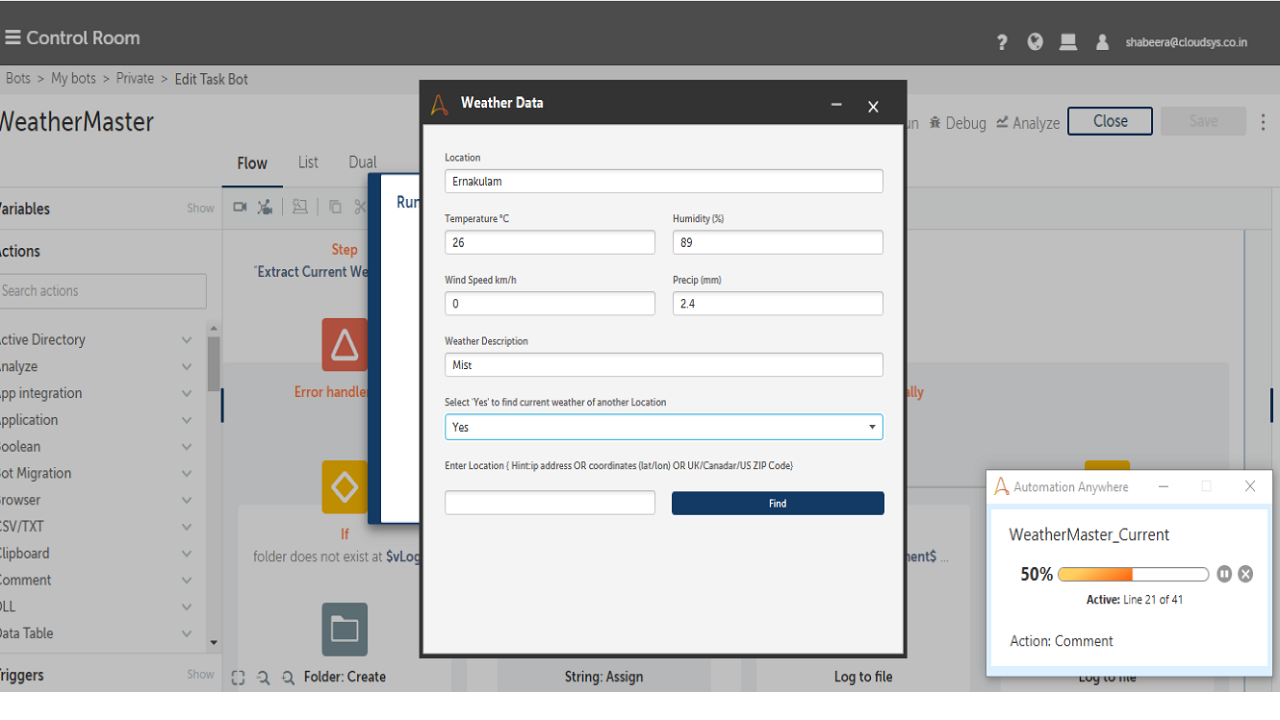This screenshot has width=1280, height=720.
Task: Expand the Browser actions category
Action: click(x=186, y=500)
